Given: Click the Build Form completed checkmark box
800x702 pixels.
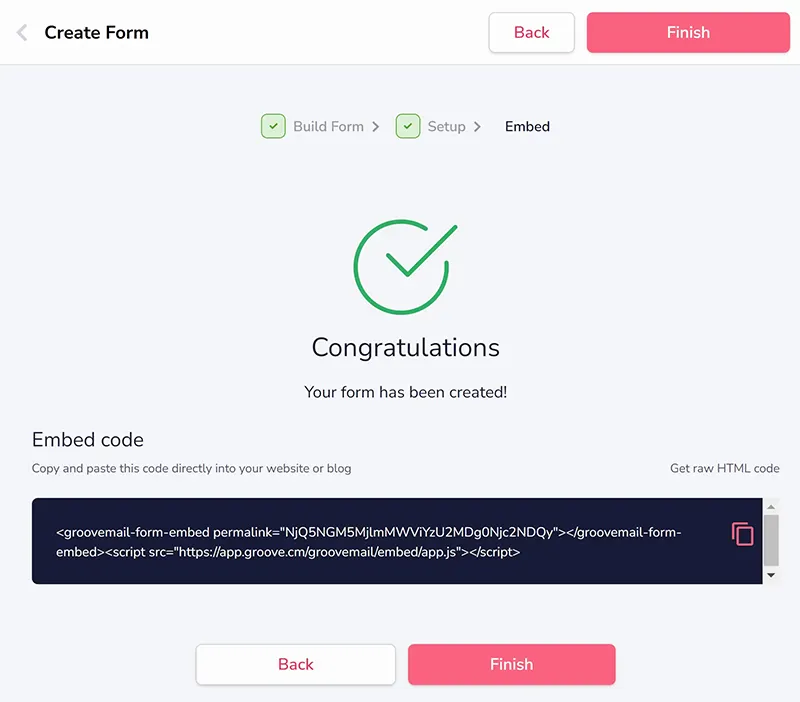Looking at the screenshot, I should click(273, 126).
